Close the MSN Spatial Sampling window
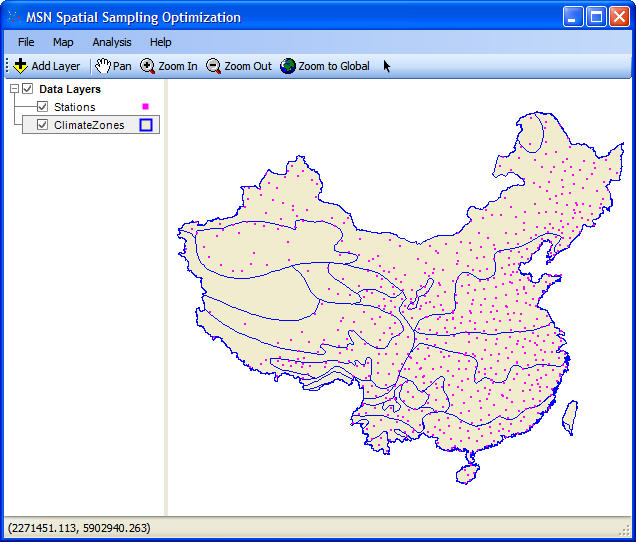Viewport: 636px width, 542px height. 619,17
